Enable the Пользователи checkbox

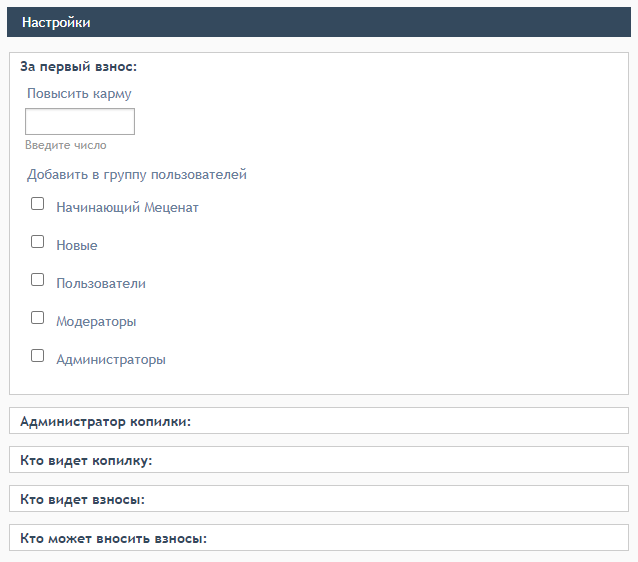coord(37,280)
